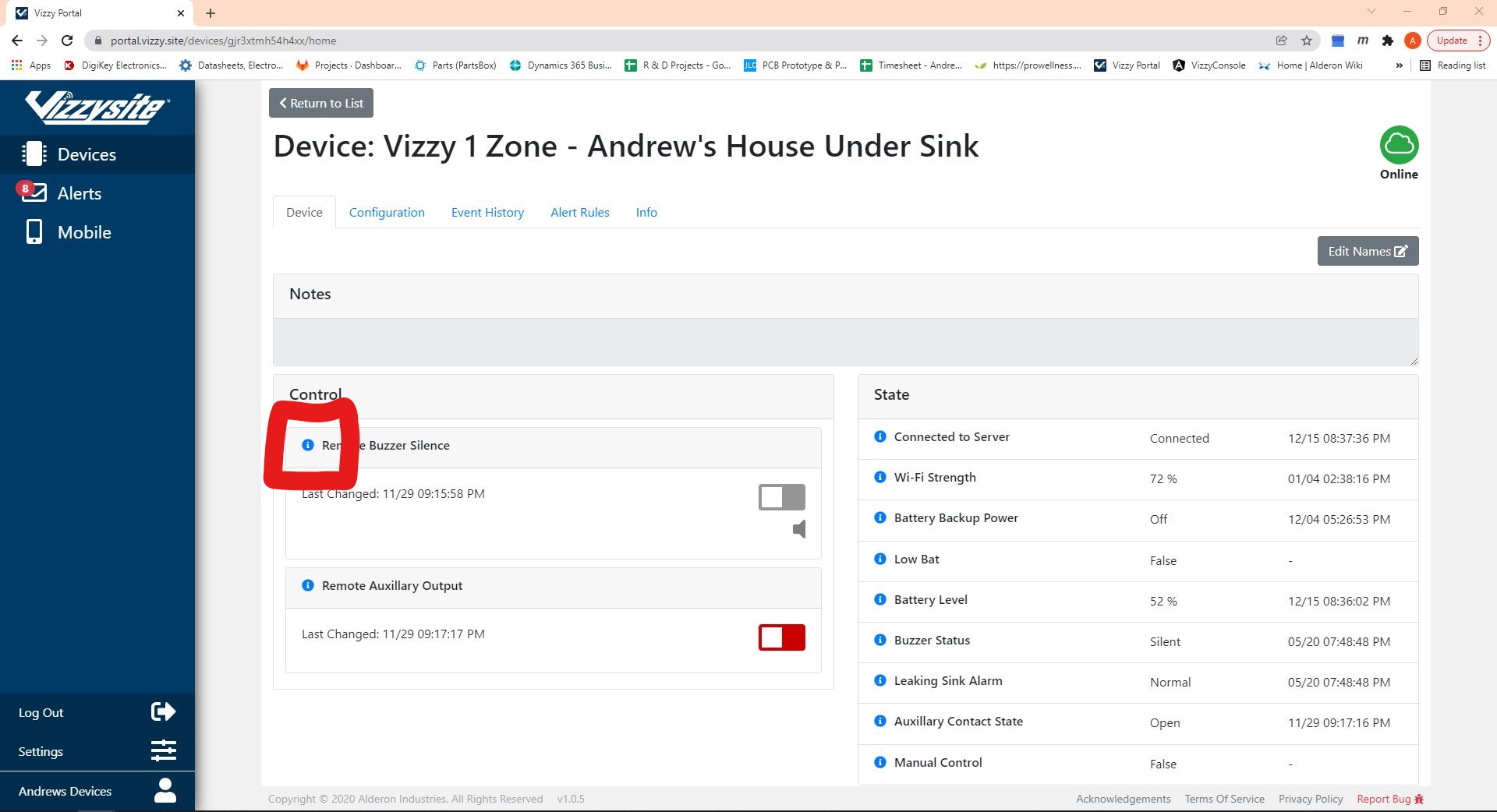Click the Edit Names button
This screenshot has height=812, width=1497.
(x=1368, y=251)
